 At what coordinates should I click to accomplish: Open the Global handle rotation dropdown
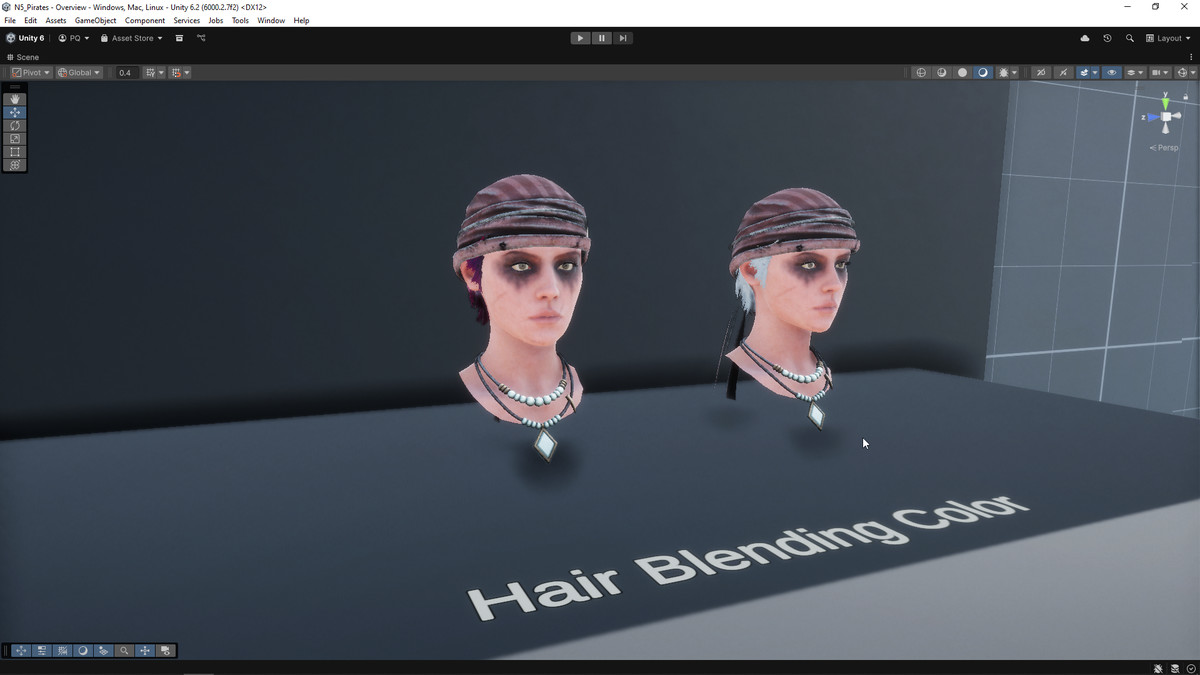[x=79, y=73]
